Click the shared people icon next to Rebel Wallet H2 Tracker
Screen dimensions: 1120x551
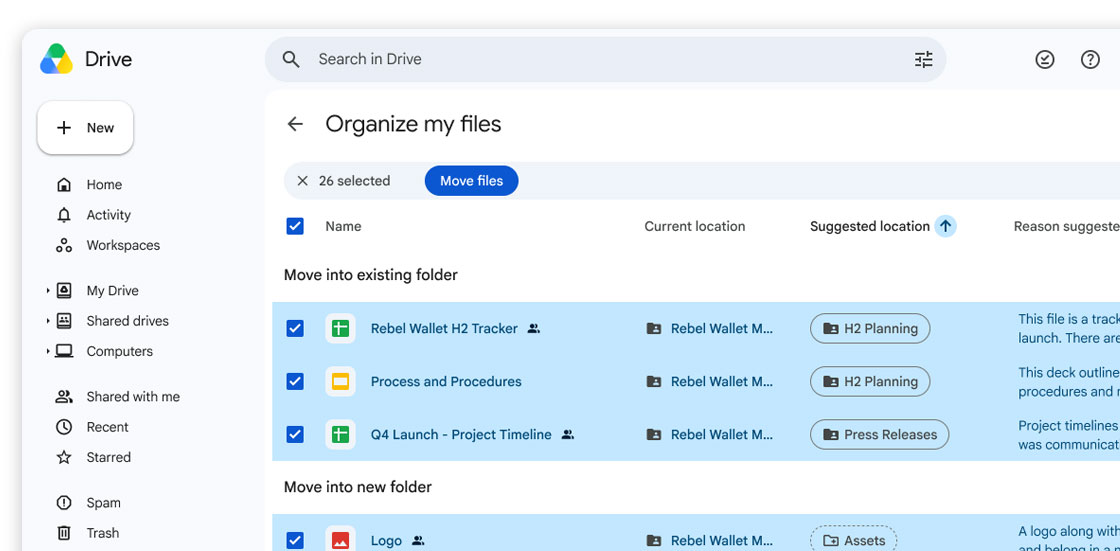tap(534, 329)
